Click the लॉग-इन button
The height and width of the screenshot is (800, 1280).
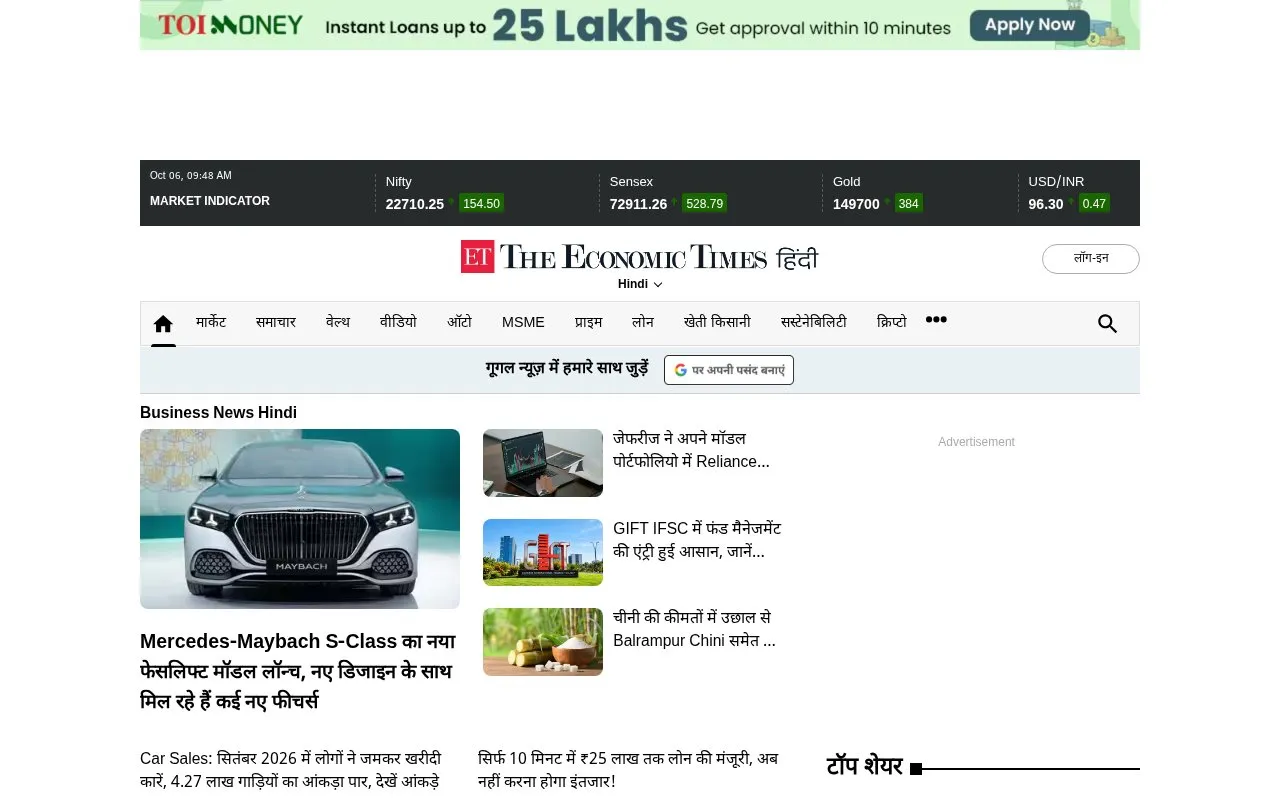pyautogui.click(x=1091, y=259)
